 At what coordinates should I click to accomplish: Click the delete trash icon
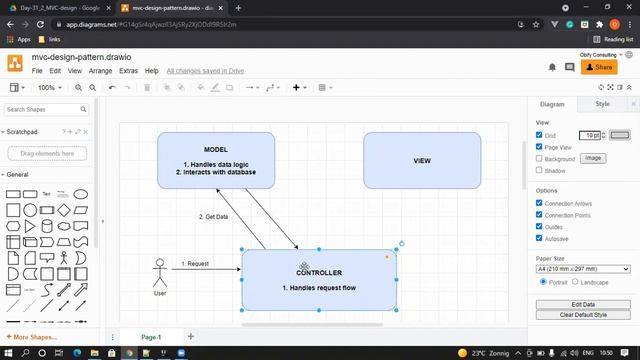tap(147, 88)
